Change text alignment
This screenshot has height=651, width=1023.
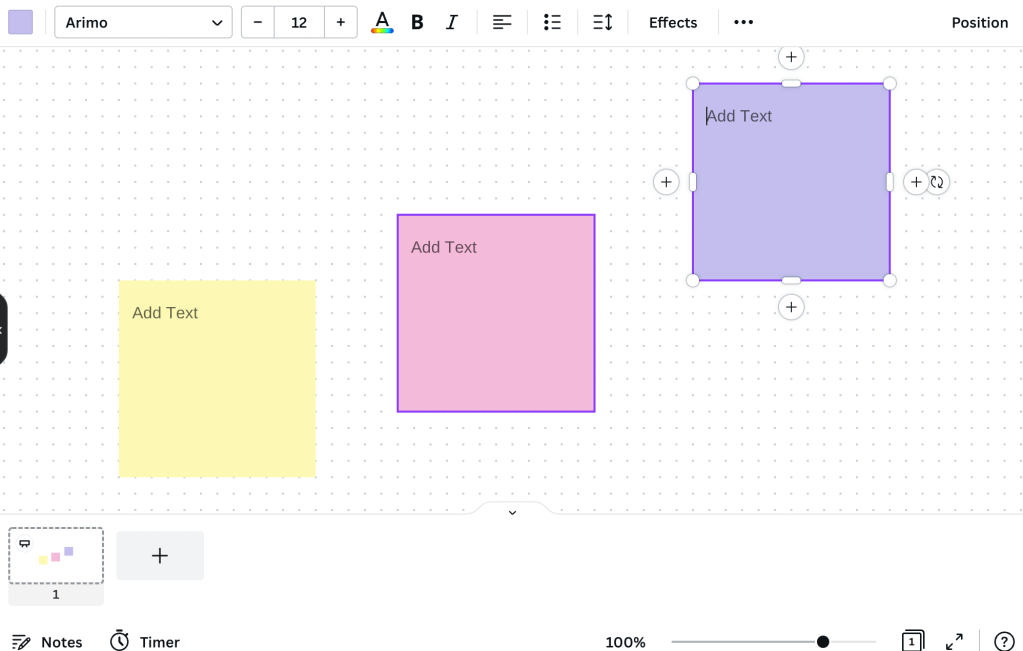[x=502, y=22]
